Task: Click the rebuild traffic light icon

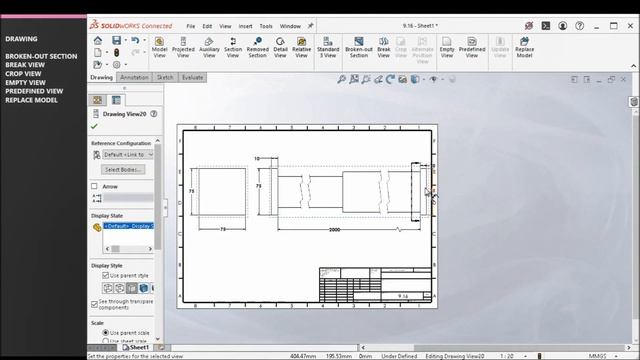Action: [x=116, y=52]
